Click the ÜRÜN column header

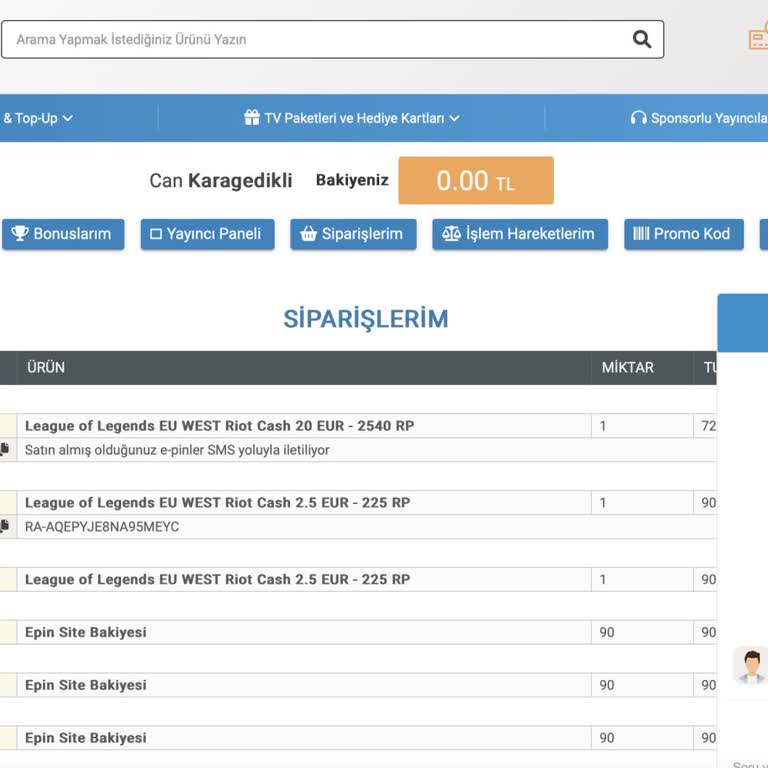pyautogui.click(x=46, y=367)
